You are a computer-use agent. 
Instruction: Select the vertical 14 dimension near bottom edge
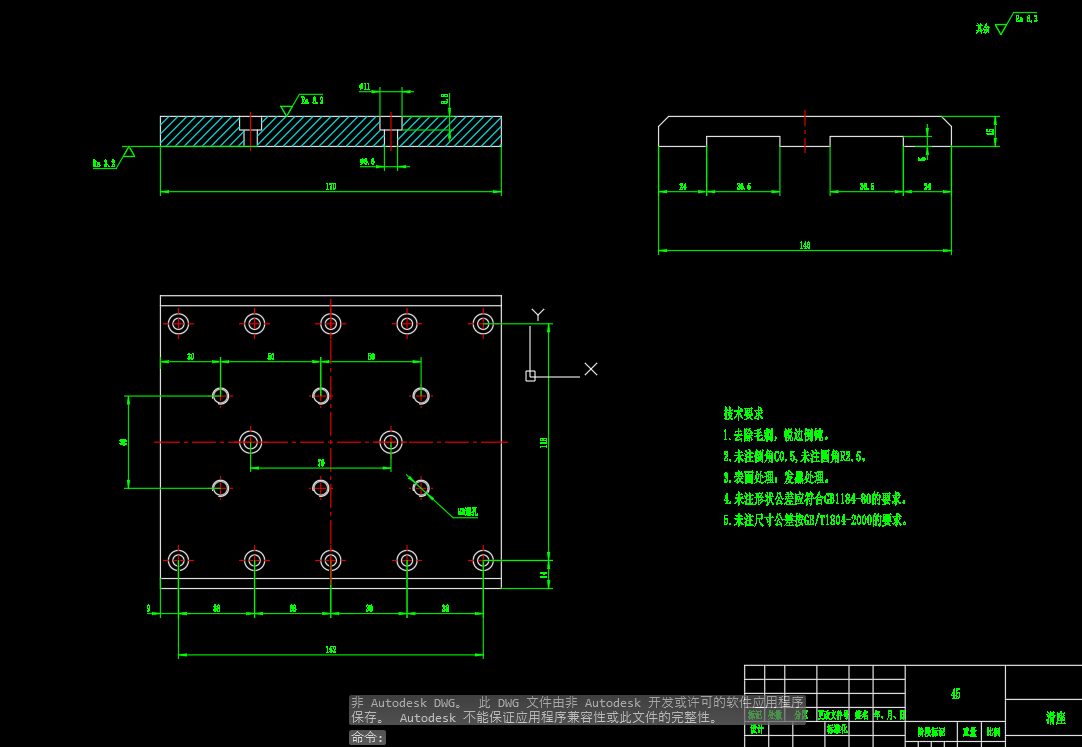click(x=544, y=575)
